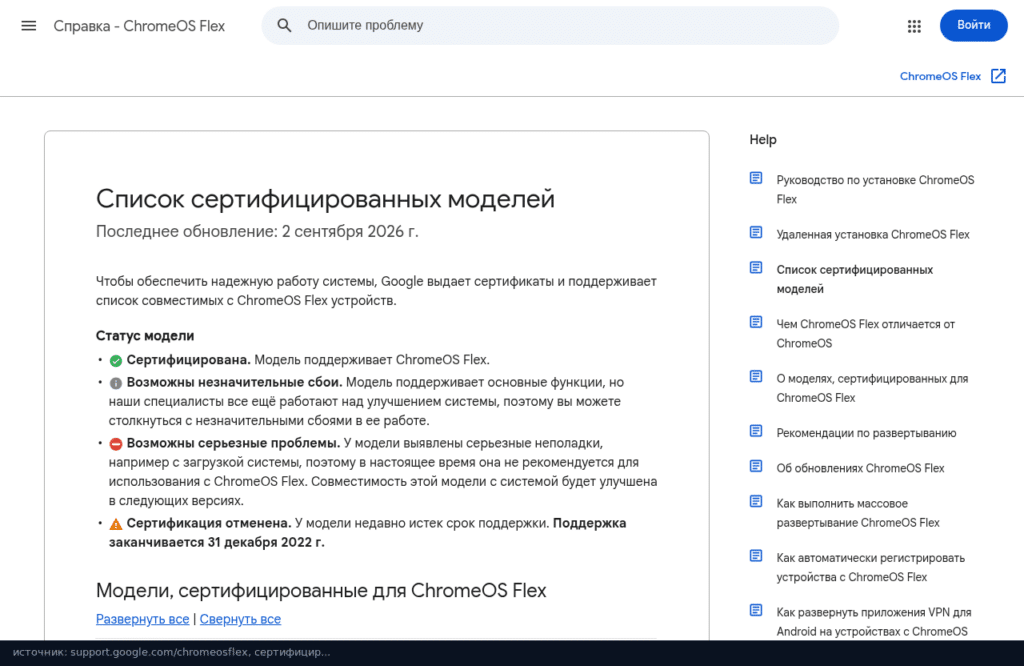This screenshot has width=1024, height=666.
Task: Open Рекомендации по развертыванию article
Action: (x=866, y=433)
